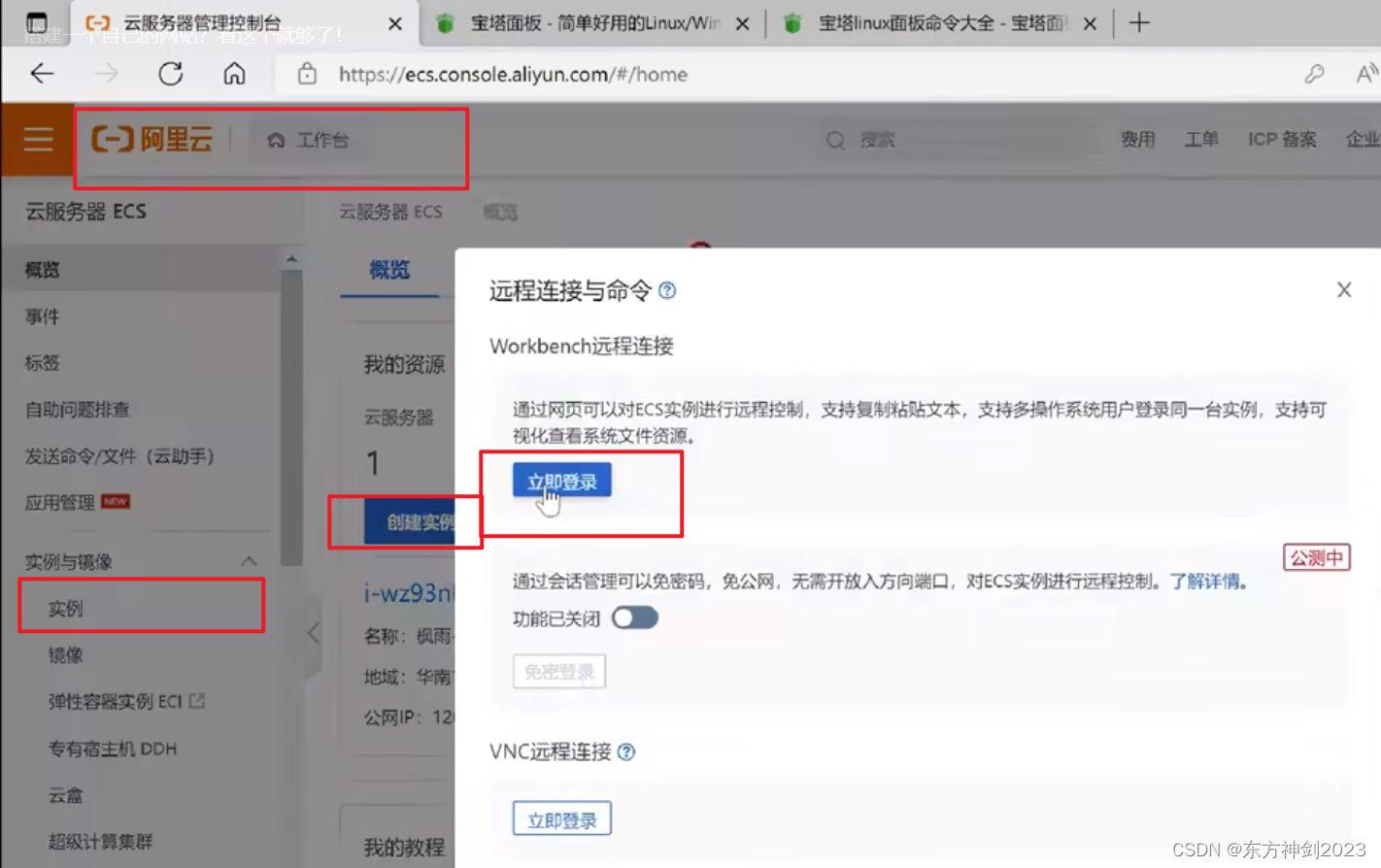Click the search magnifier icon
The height and width of the screenshot is (868, 1381).
coord(835,140)
